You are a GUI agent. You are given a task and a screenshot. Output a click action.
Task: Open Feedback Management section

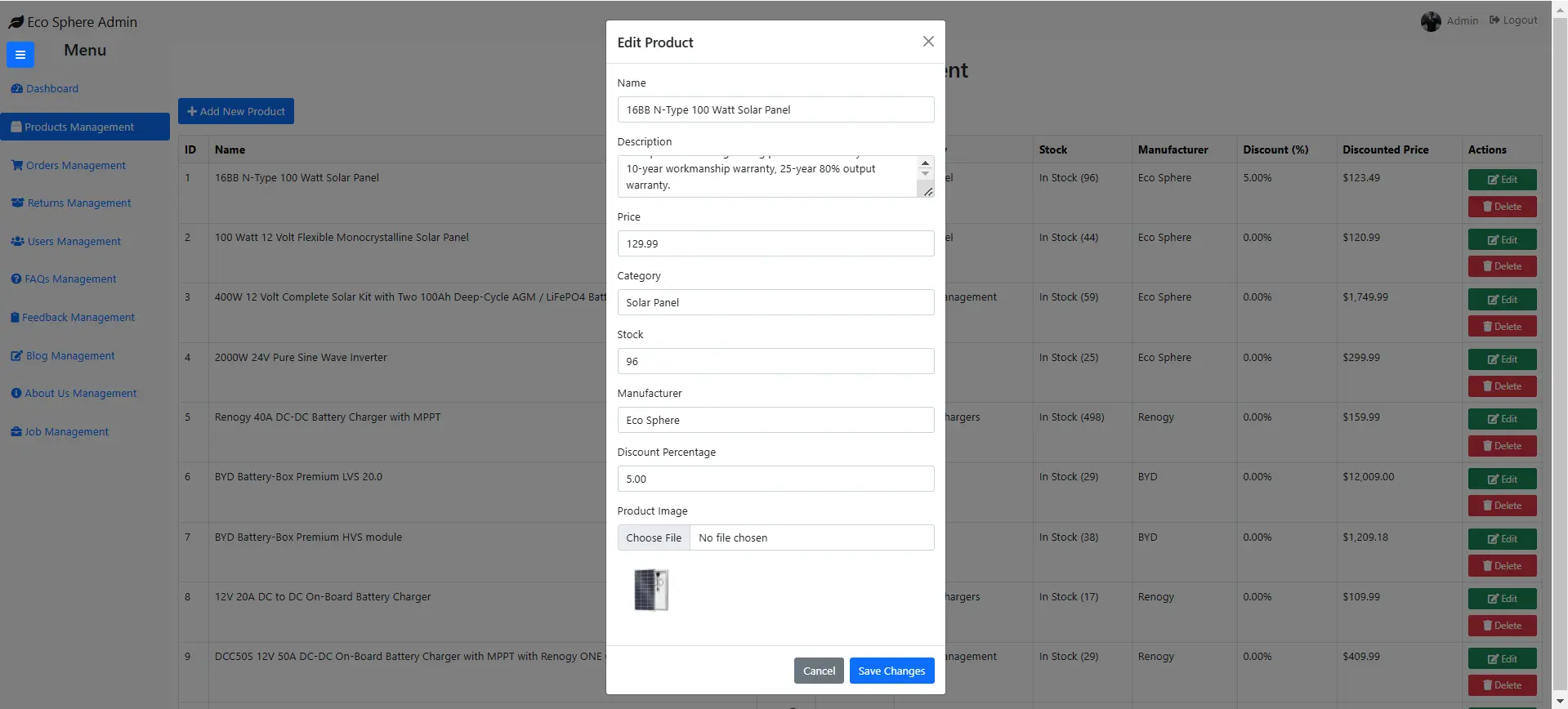coord(73,317)
